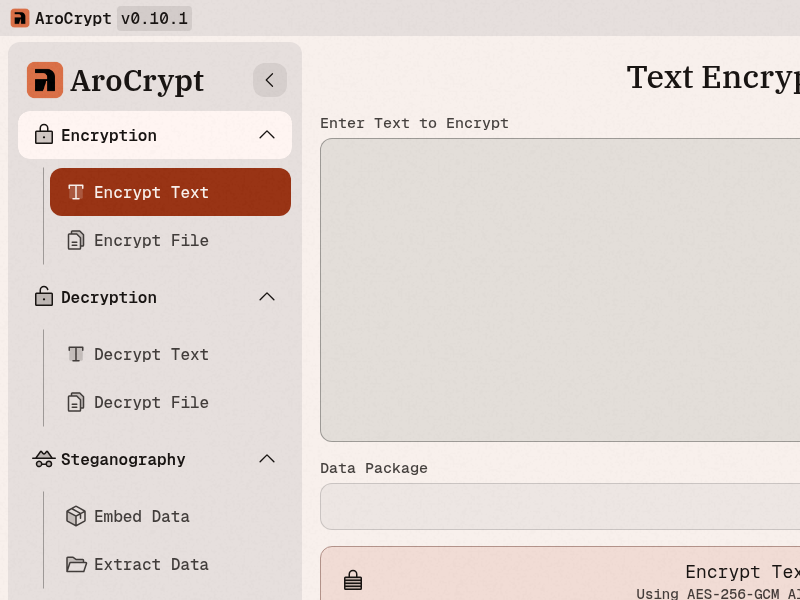Click the Encrypt Text AES-256-GCM button

(x=560, y=573)
